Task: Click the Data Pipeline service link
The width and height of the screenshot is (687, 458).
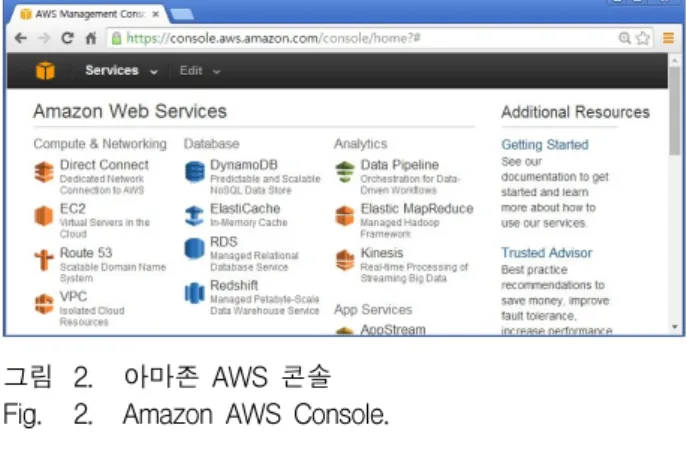Action: point(399,165)
